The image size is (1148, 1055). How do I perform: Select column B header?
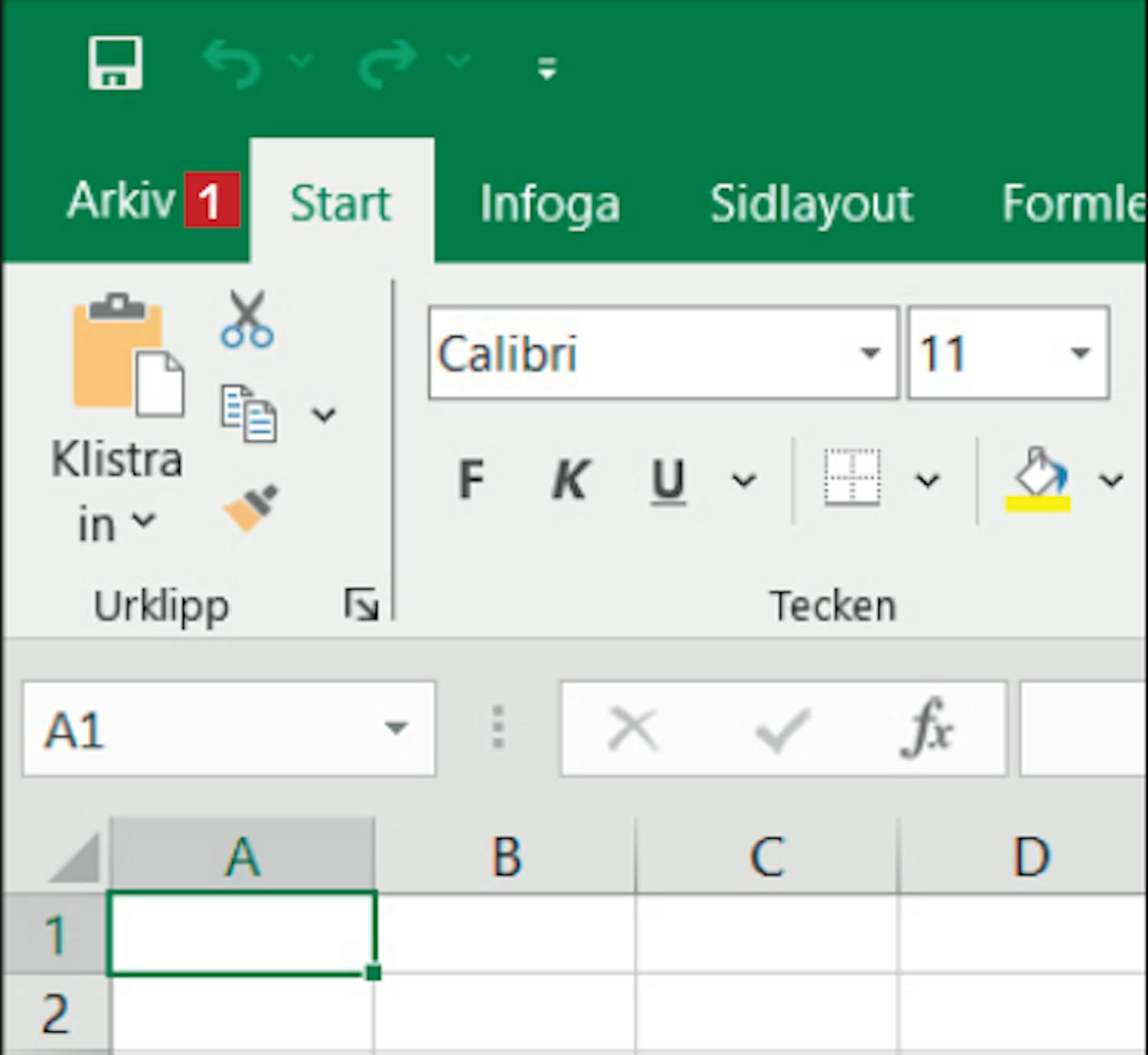pos(506,857)
